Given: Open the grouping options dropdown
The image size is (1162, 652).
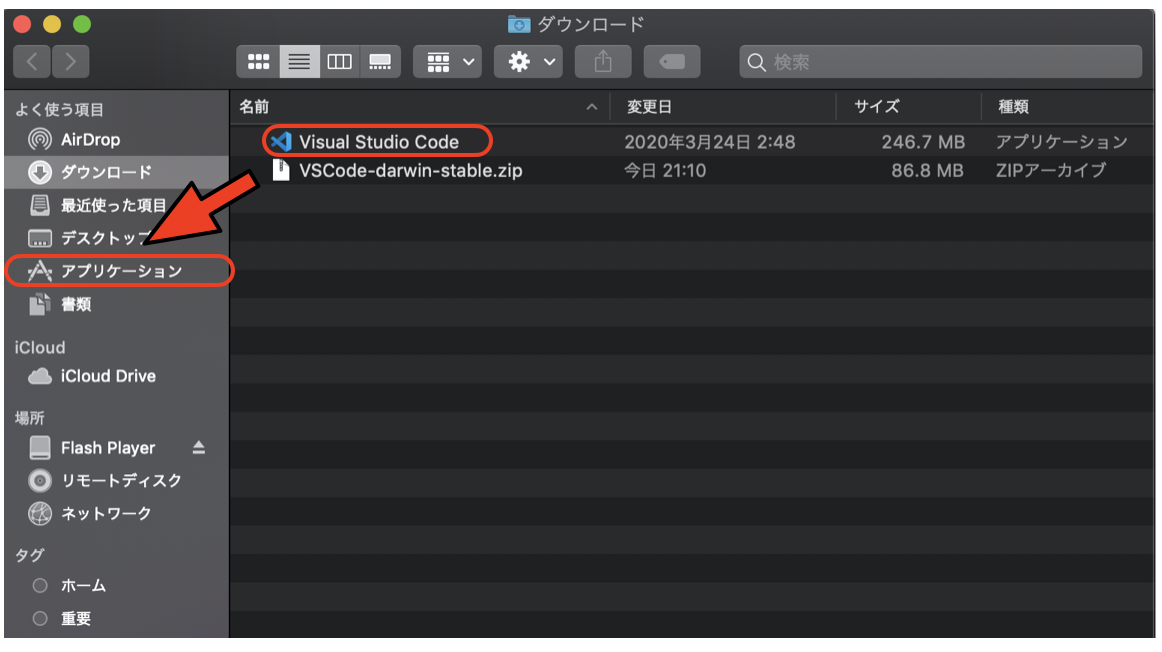Looking at the screenshot, I should click(x=447, y=61).
